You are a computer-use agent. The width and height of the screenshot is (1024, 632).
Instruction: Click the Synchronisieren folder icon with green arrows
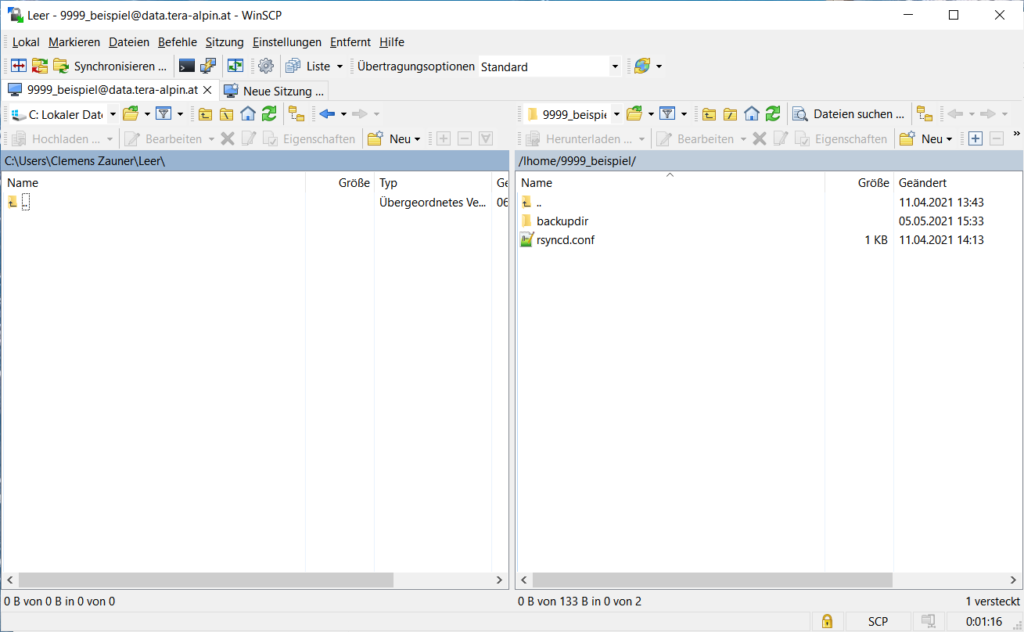(x=61, y=66)
